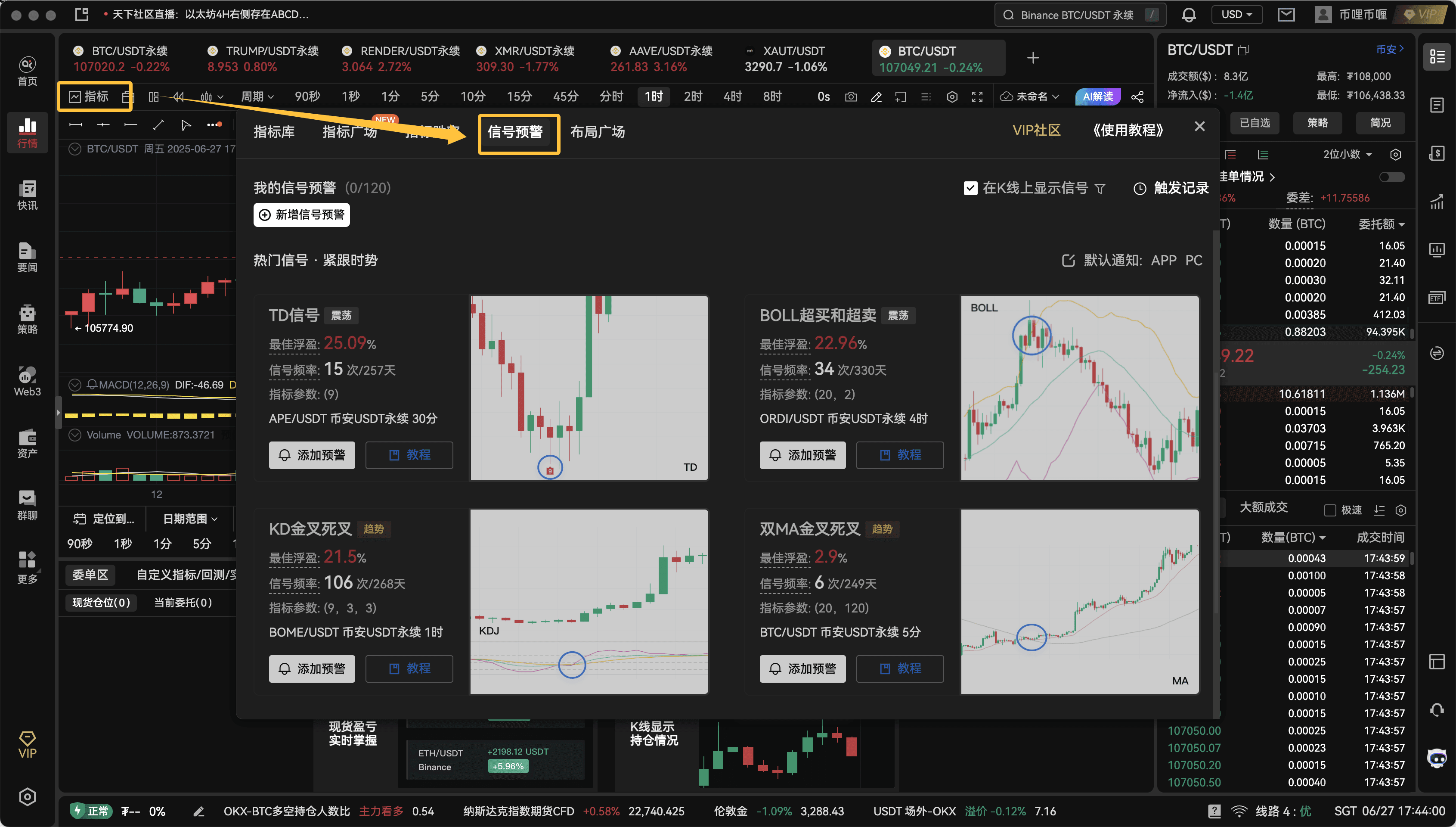The height and width of the screenshot is (827, 1456).
Task: Open the 2位小数 decimals dropdown
Action: 1348,154
